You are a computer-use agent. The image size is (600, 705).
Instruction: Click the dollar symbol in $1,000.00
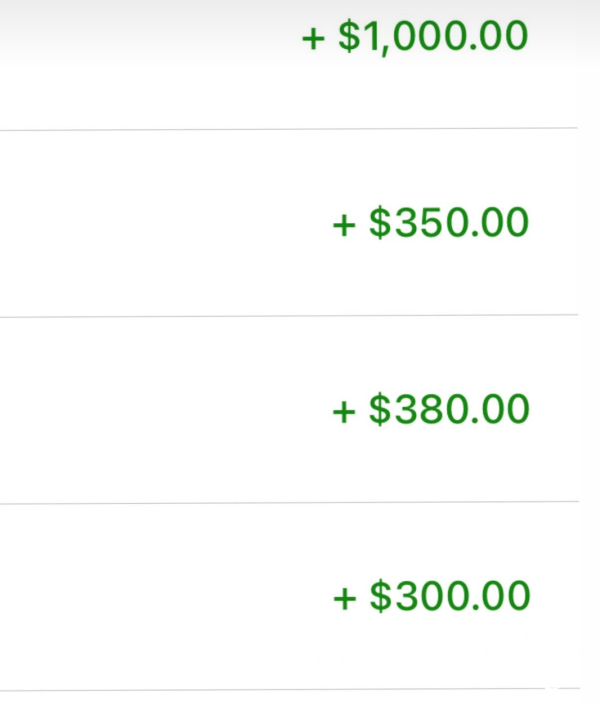tap(349, 37)
